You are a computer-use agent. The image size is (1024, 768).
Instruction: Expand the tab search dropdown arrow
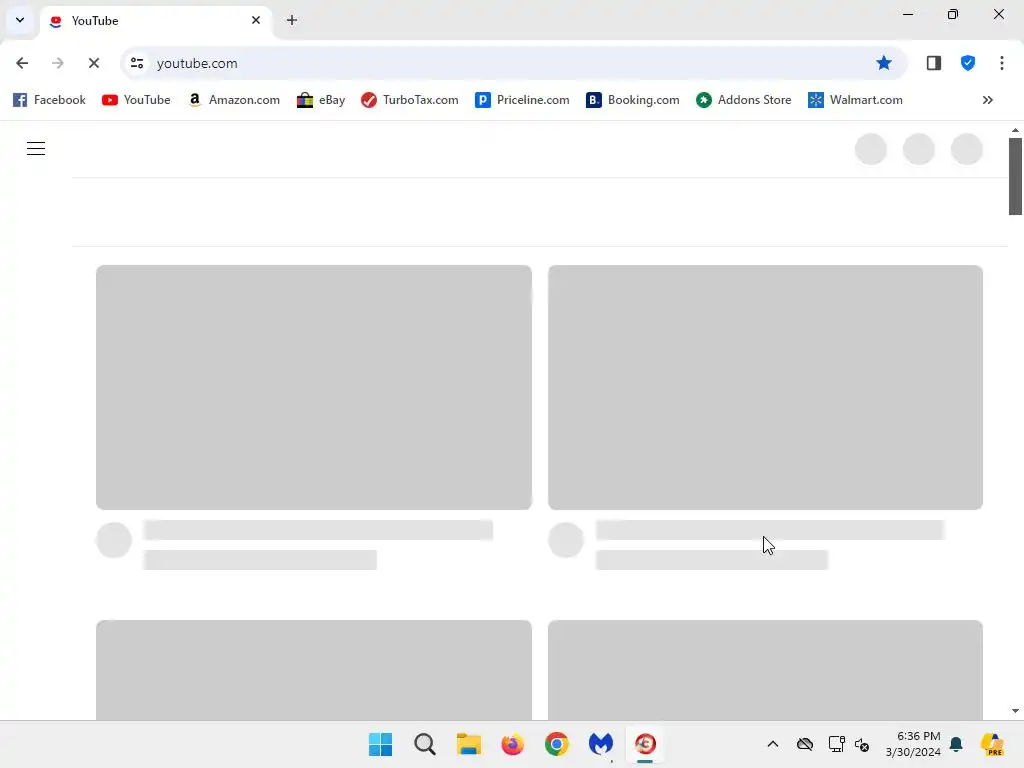20,20
